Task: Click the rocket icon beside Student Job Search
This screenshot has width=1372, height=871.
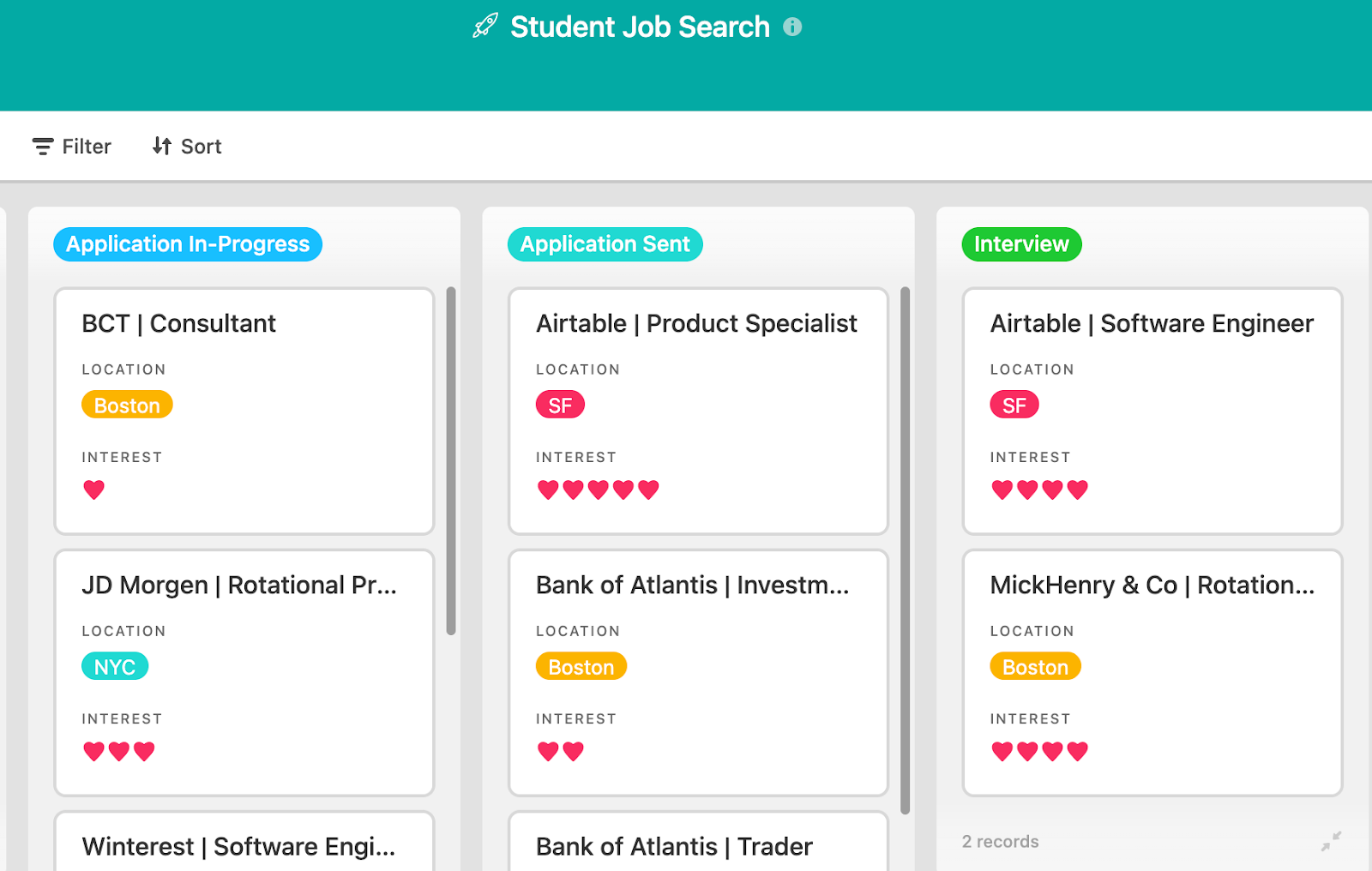Action: pyautogui.click(x=485, y=26)
